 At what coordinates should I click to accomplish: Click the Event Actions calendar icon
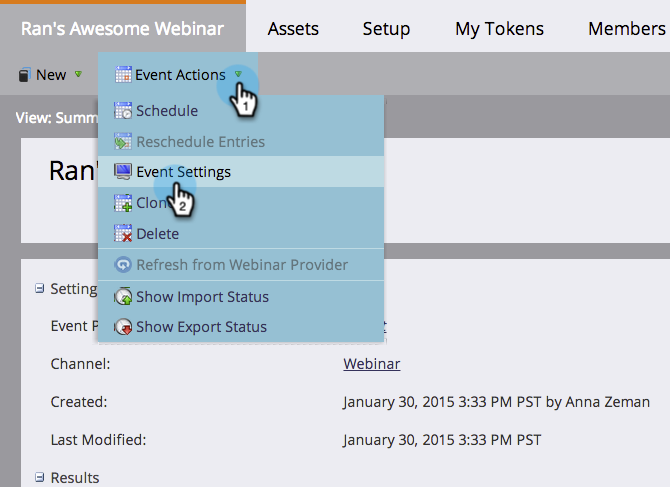(x=123, y=75)
